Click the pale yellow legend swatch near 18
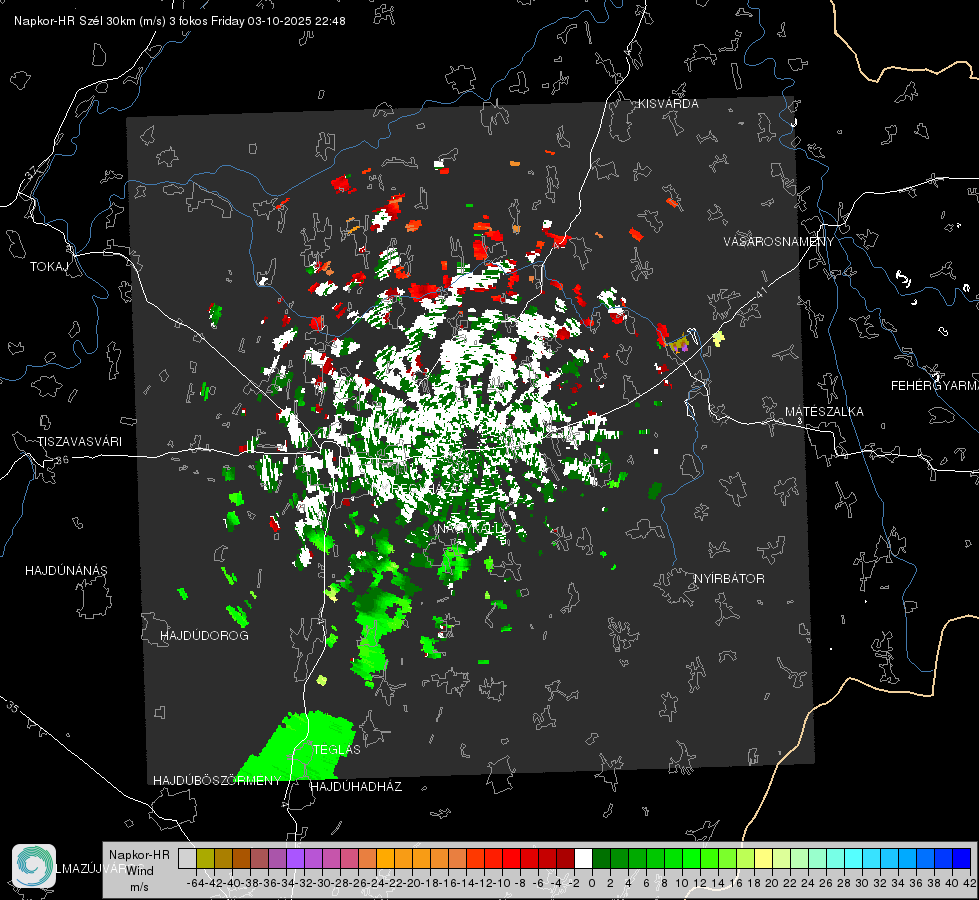This screenshot has width=979, height=900. tap(763, 858)
